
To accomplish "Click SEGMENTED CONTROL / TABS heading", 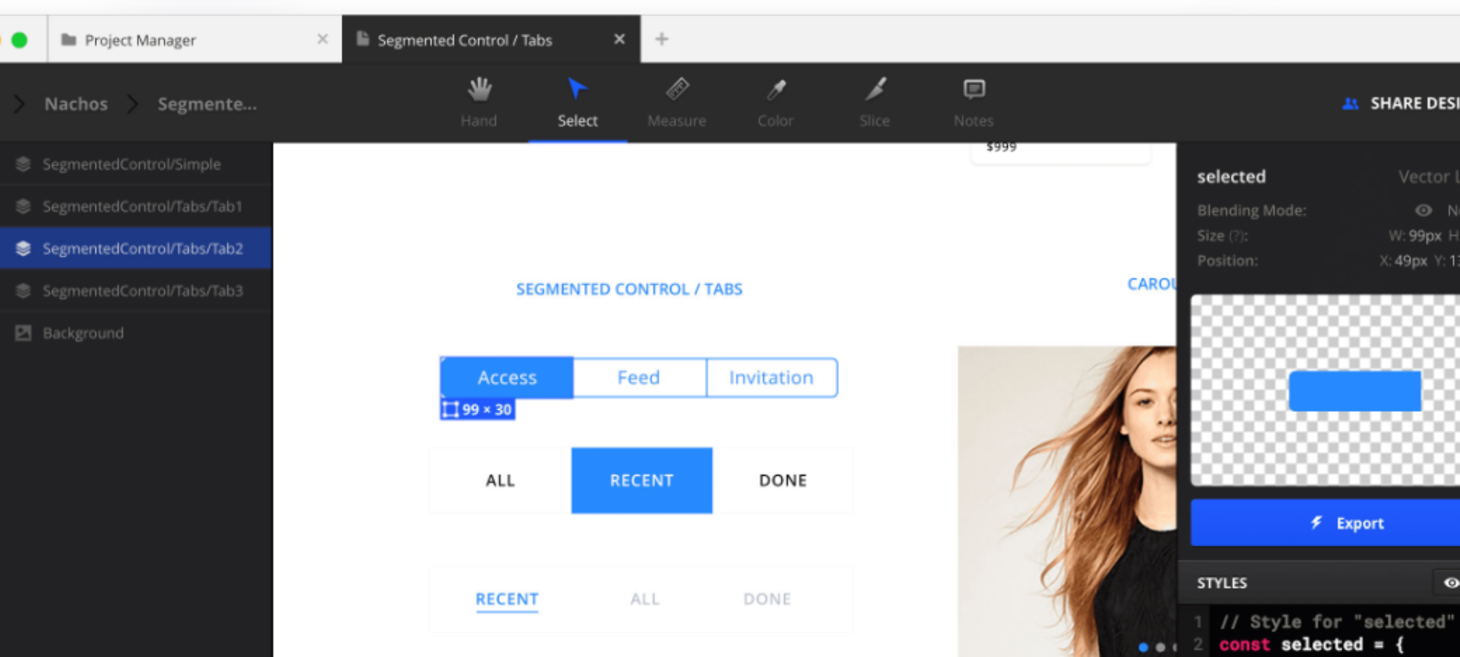I will click(x=629, y=289).
